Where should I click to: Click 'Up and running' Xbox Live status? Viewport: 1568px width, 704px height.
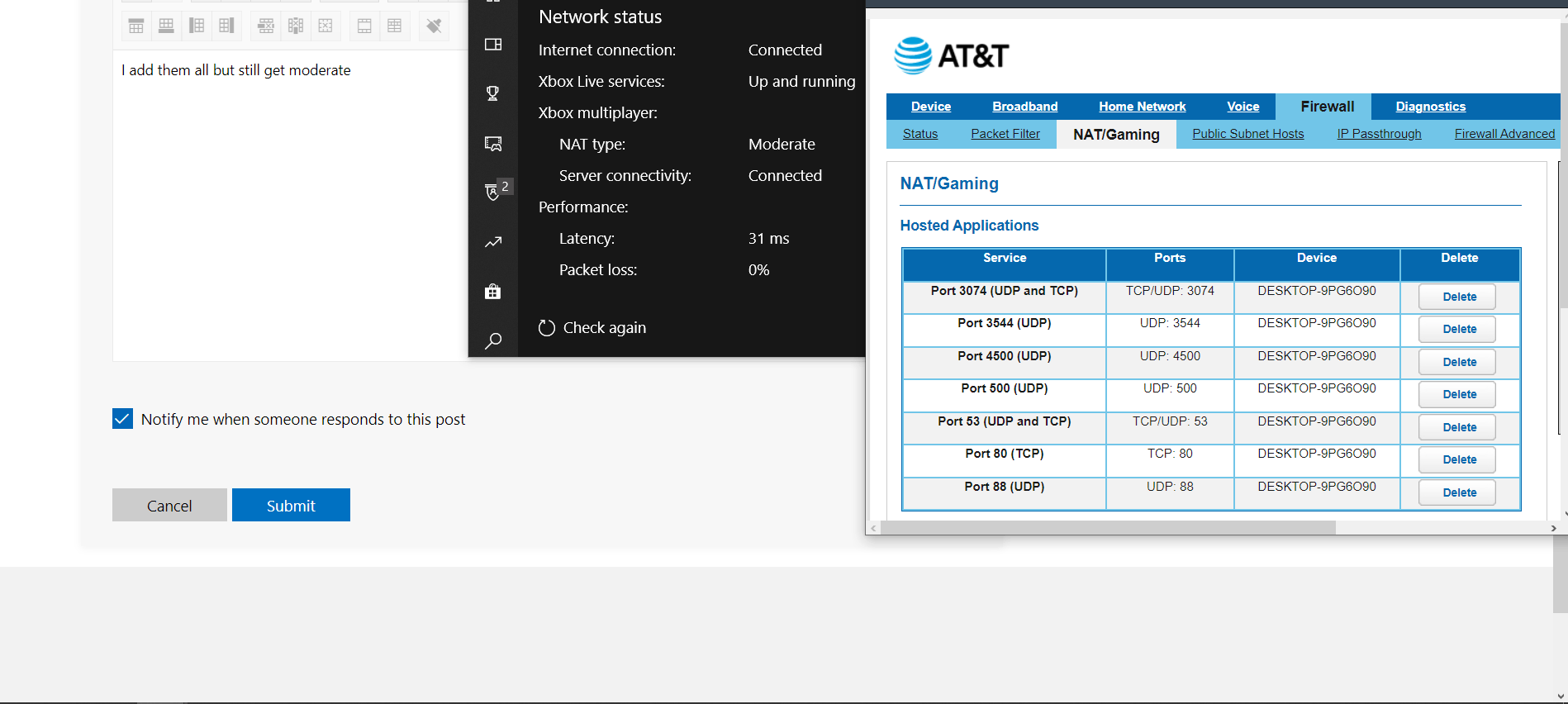(x=801, y=82)
